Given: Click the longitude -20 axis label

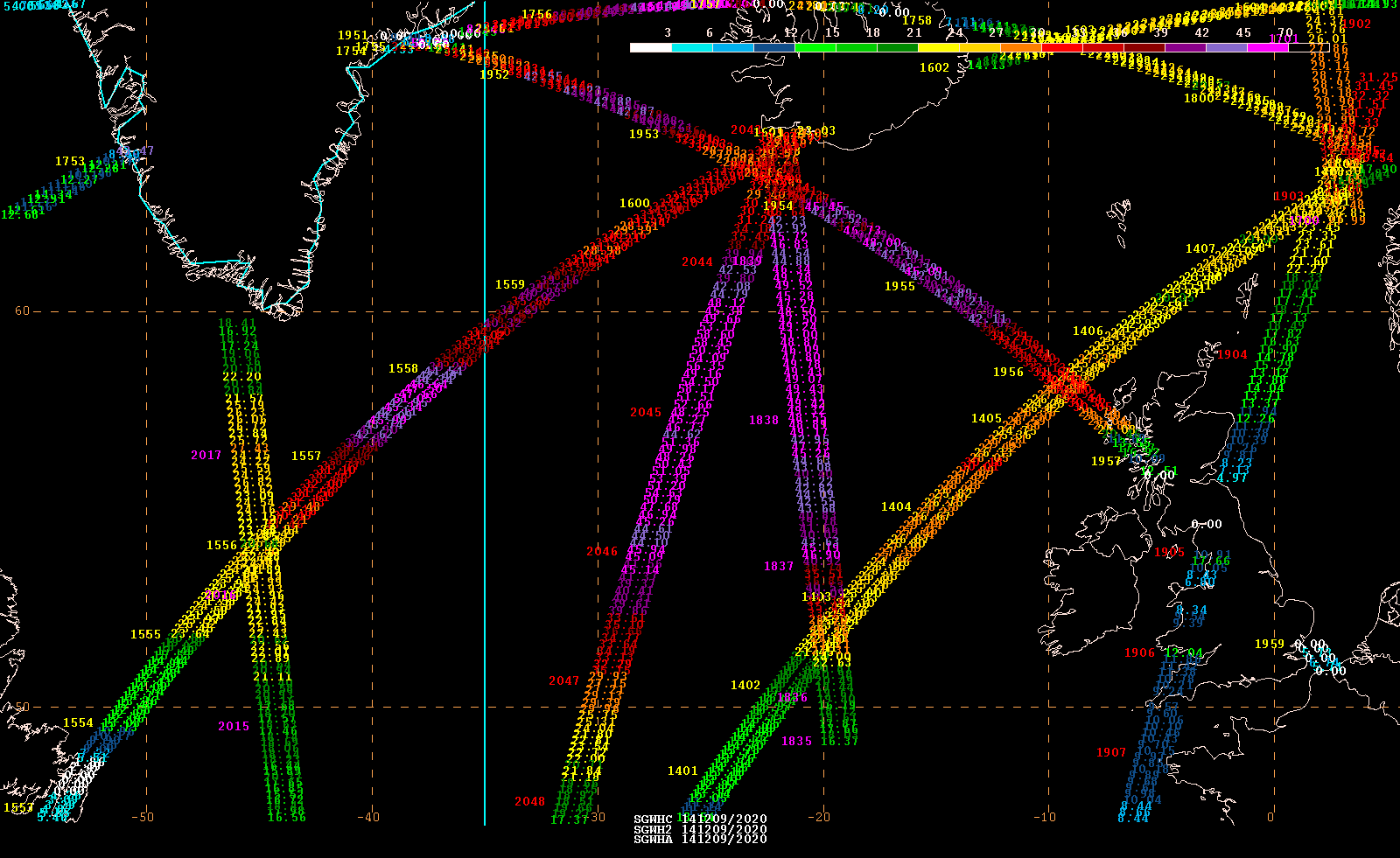Looking at the screenshot, I should pos(819,818).
